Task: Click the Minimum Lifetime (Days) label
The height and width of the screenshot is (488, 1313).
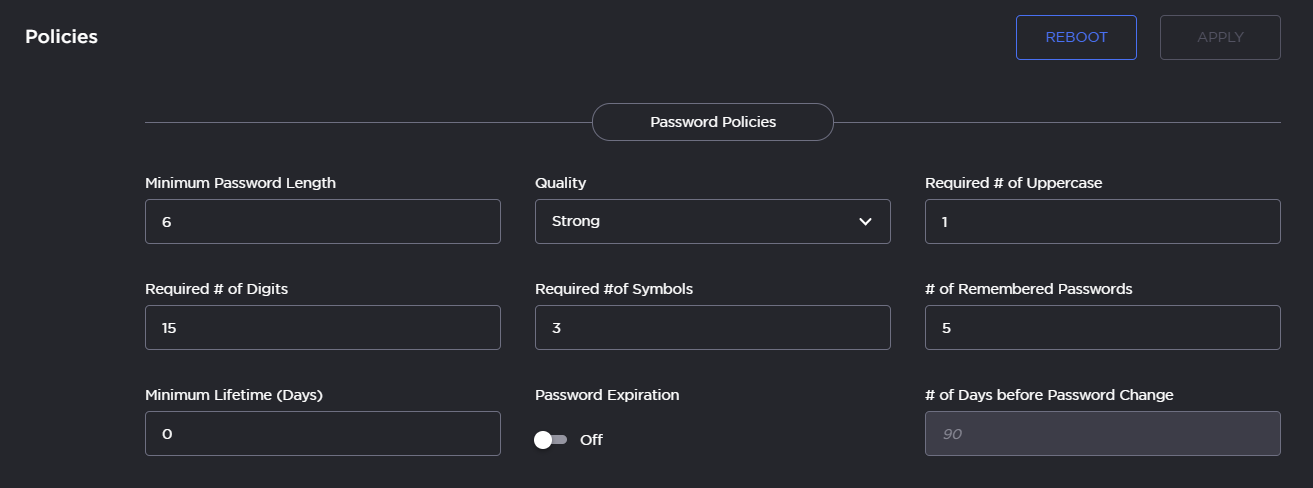Action: (x=234, y=395)
